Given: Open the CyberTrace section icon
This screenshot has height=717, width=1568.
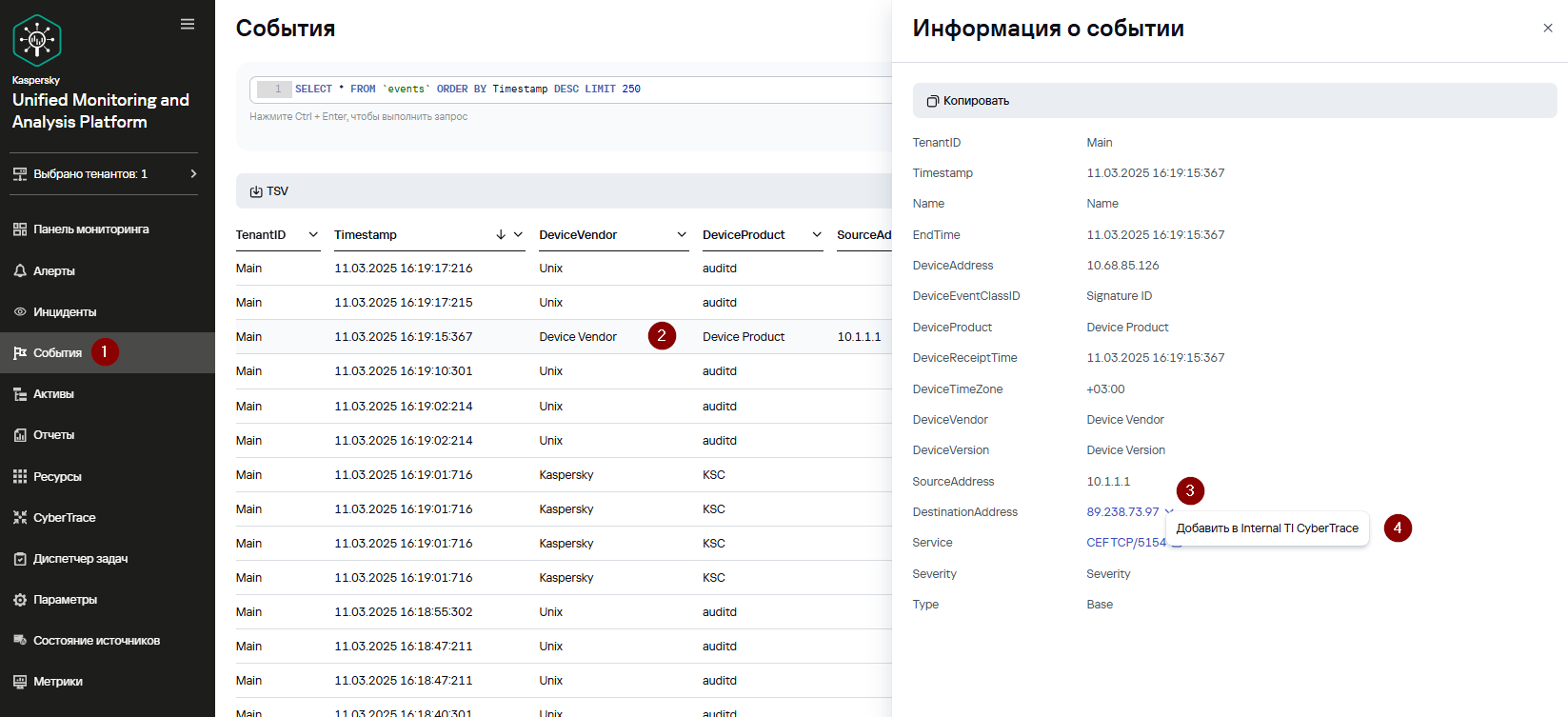Looking at the screenshot, I should coord(20,518).
